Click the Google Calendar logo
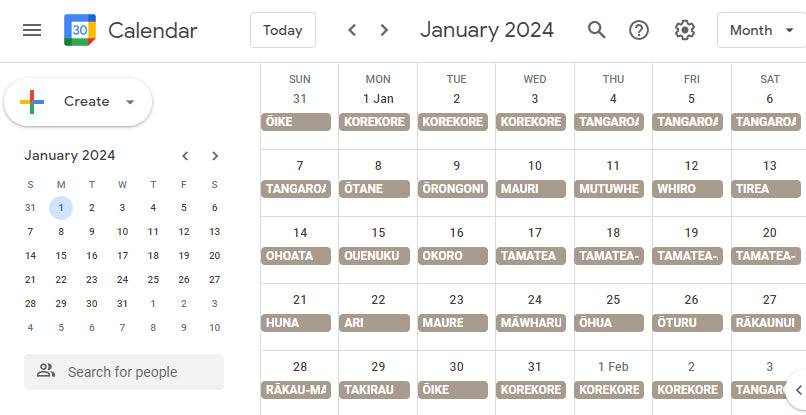 point(80,30)
